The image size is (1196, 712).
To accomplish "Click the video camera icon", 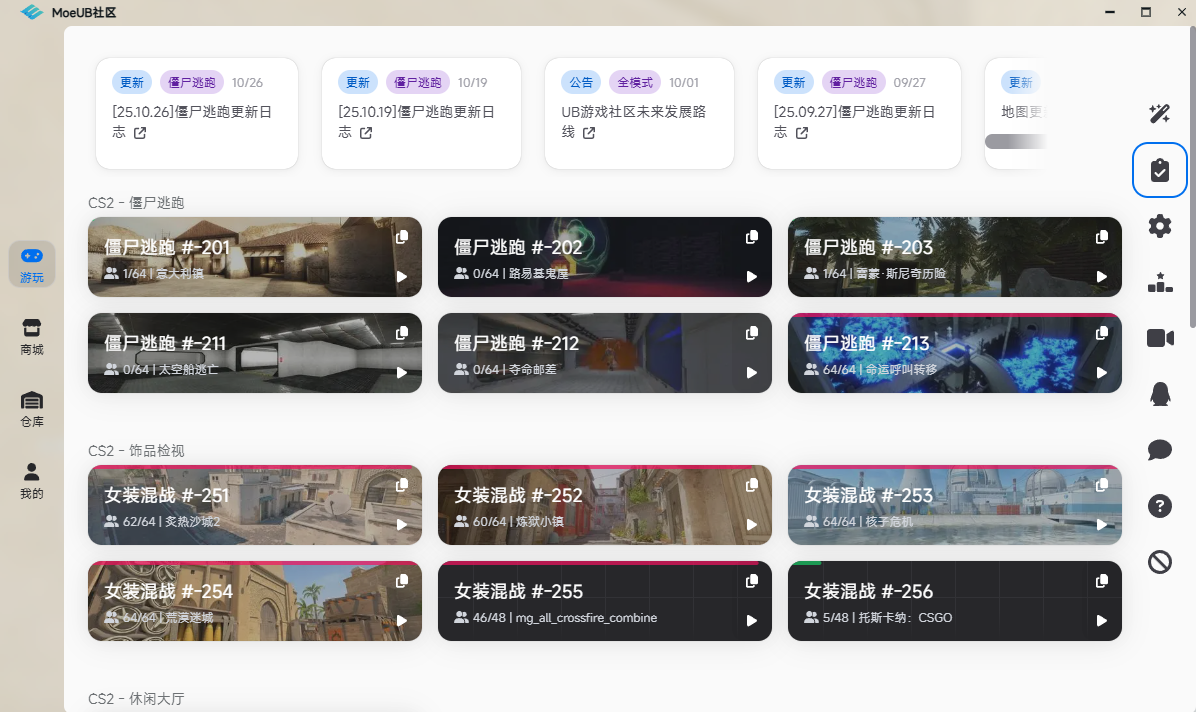I will pyautogui.click(x=1159, y=338).
